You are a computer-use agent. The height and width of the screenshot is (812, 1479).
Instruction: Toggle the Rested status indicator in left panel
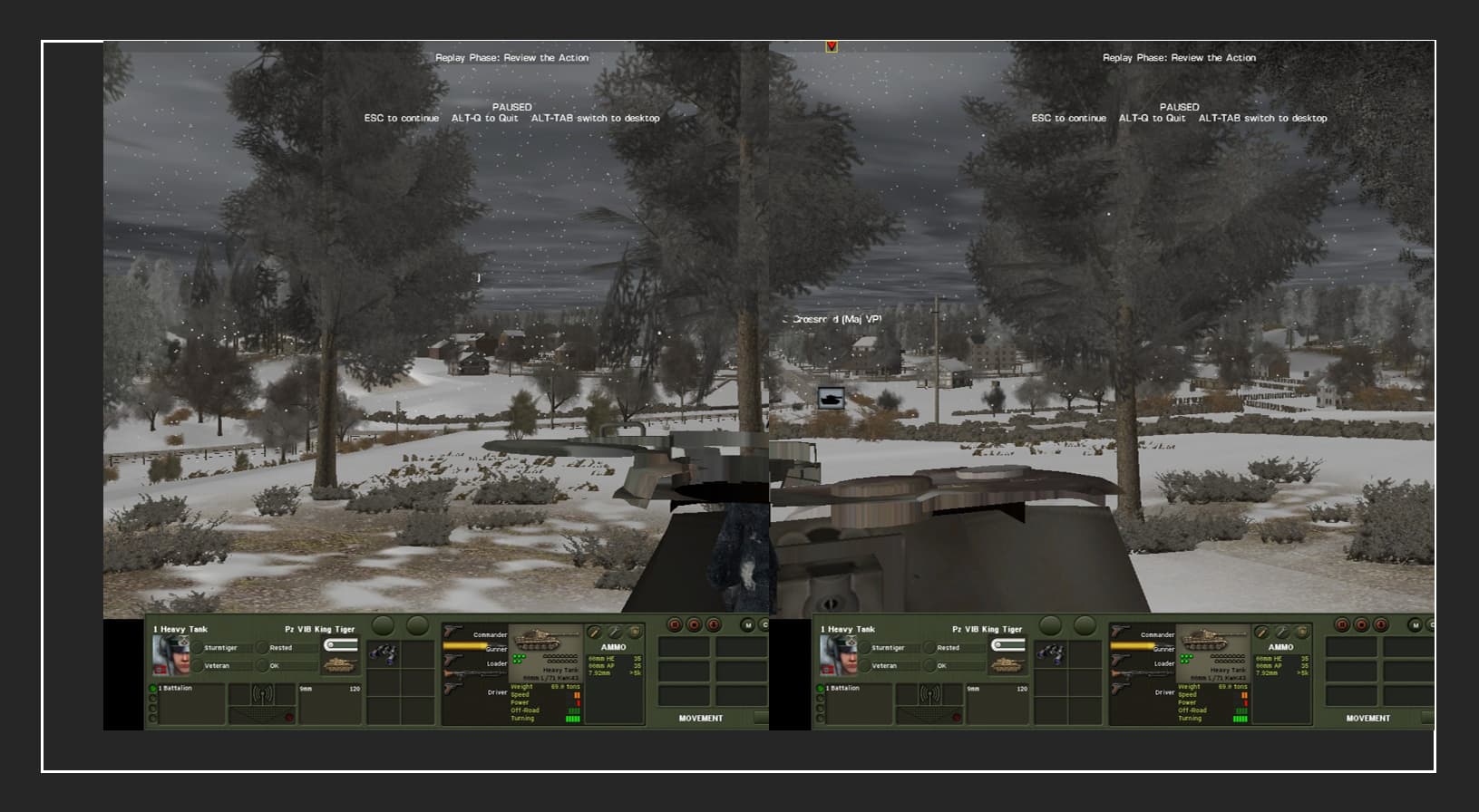click(262, 648)
